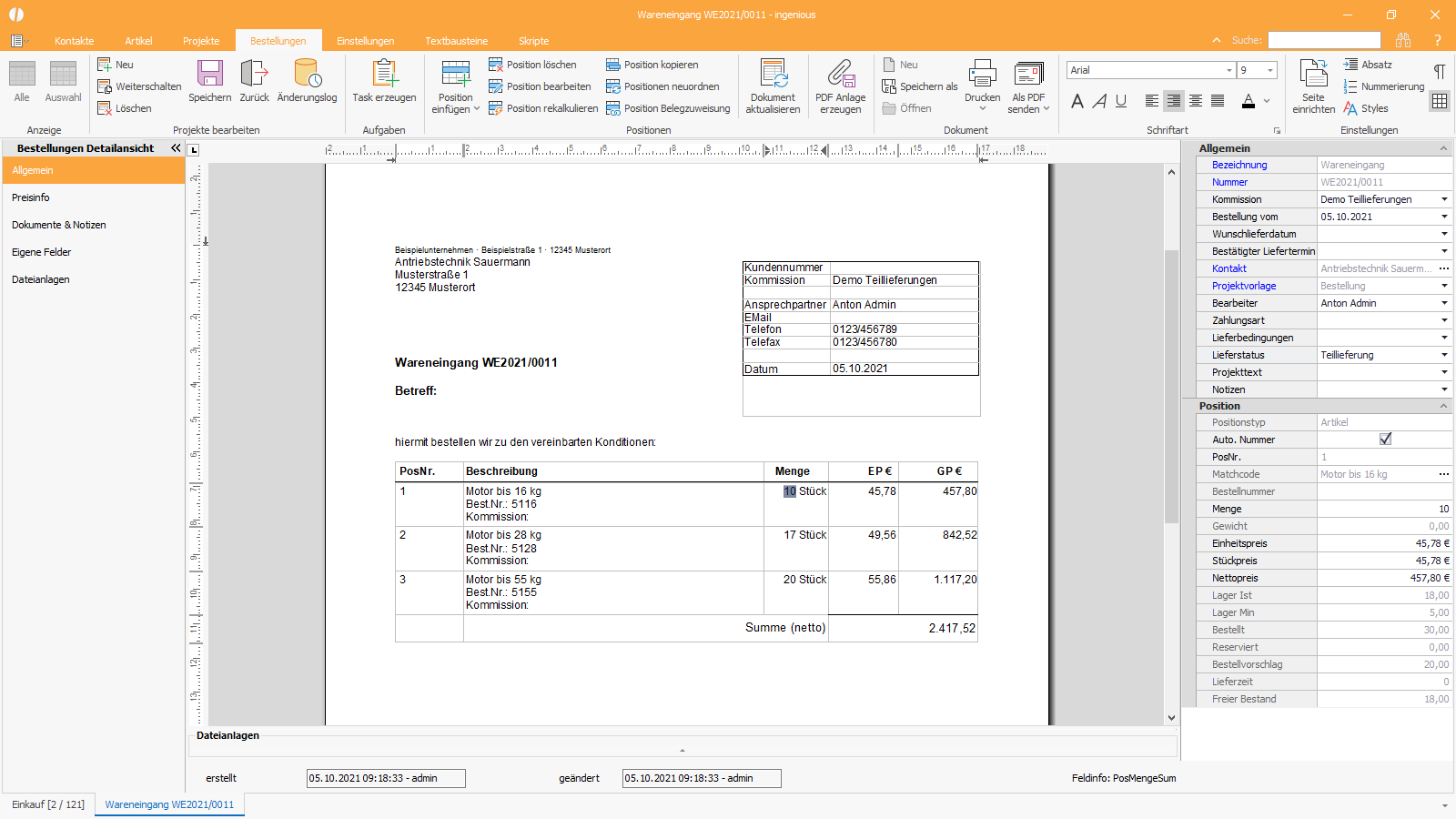Click the Speichern floppy disk icon
Image resolution: width=1456 pixels, height=819 pixels.
(210, 74)
